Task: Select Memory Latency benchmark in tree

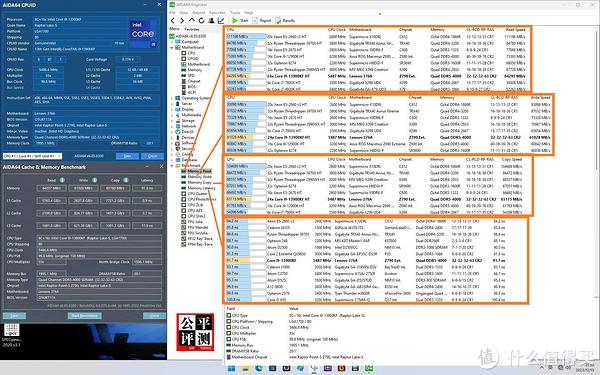Action: click(x=199, y=188)
